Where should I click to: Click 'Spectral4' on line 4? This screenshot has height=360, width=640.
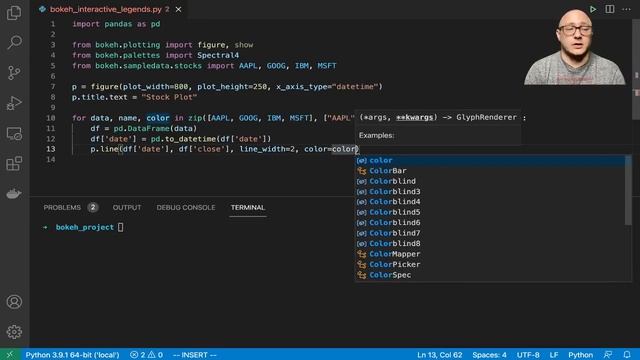(218, 55)
